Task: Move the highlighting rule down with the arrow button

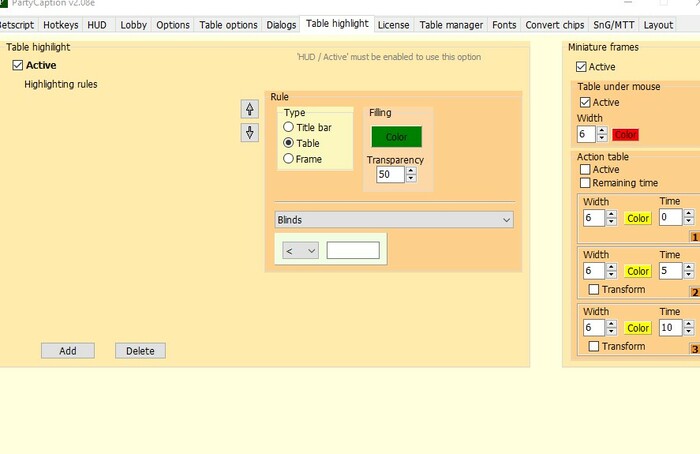Action: tap(250, 133)
